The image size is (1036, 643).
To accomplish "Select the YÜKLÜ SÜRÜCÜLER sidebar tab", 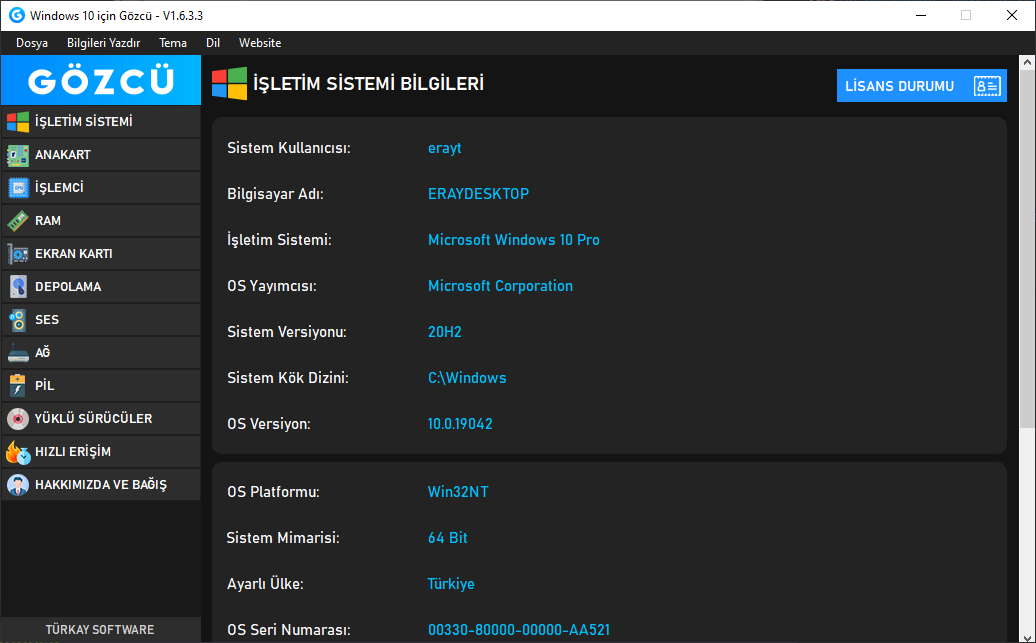I will coord(101,419).
